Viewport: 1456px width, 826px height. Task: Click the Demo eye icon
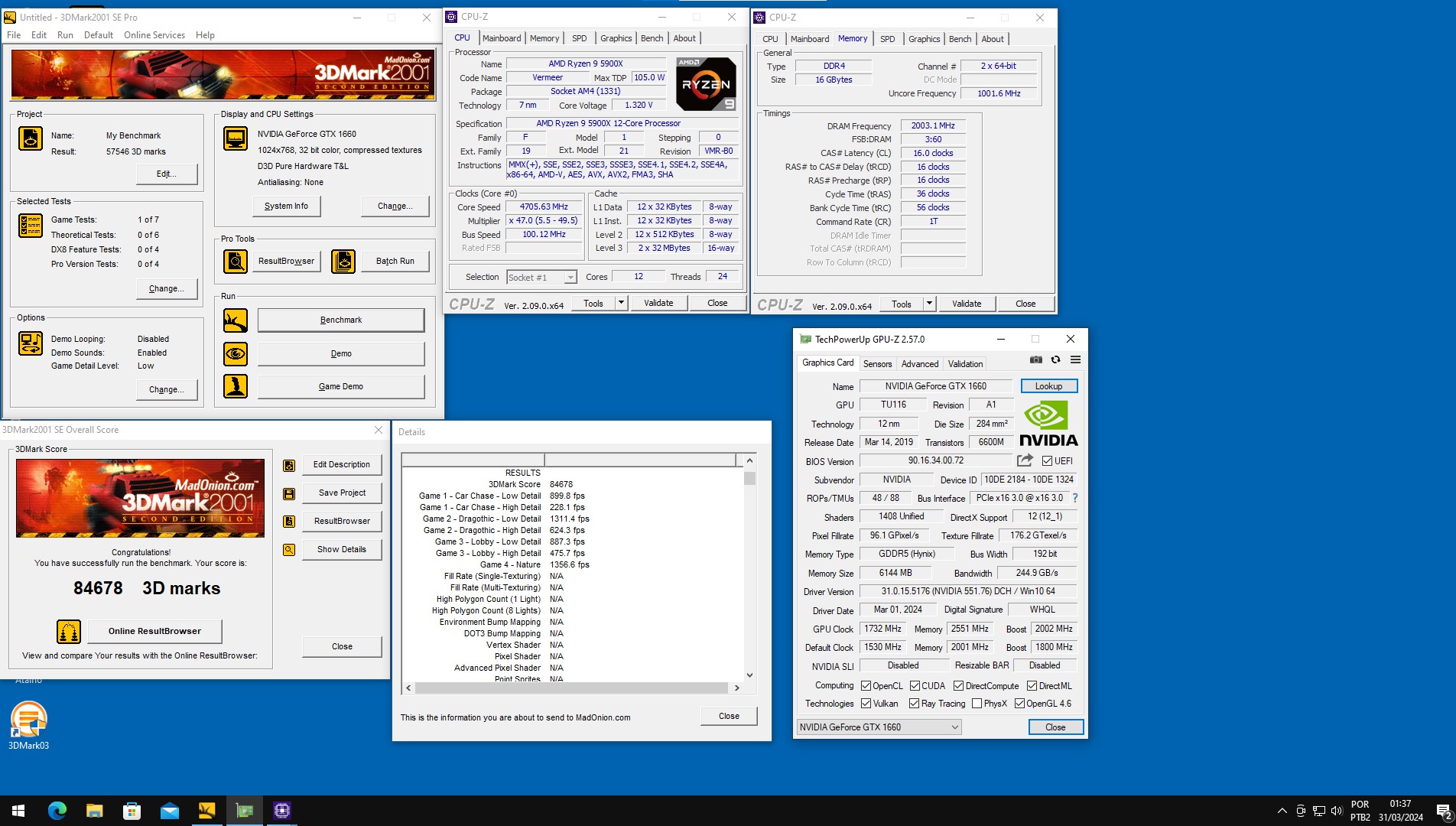click(x=236, y=354)
